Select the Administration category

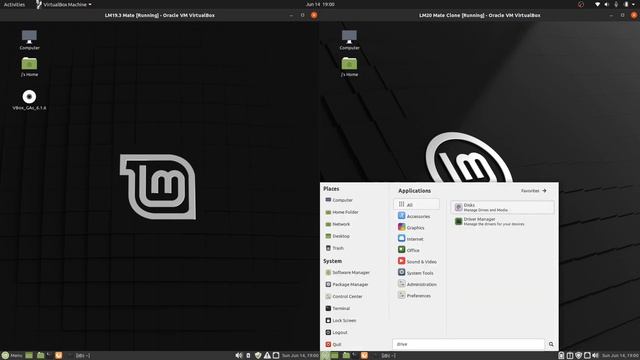tap(417, 284)
